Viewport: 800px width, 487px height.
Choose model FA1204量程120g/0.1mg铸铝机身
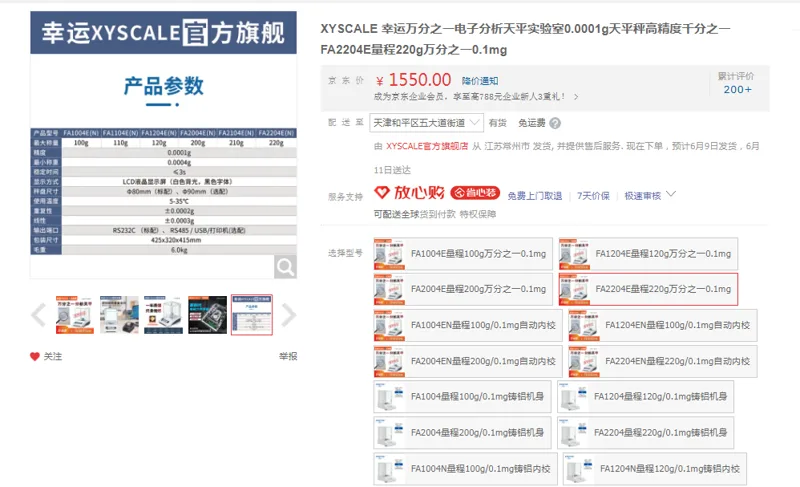tap(645, 396)
